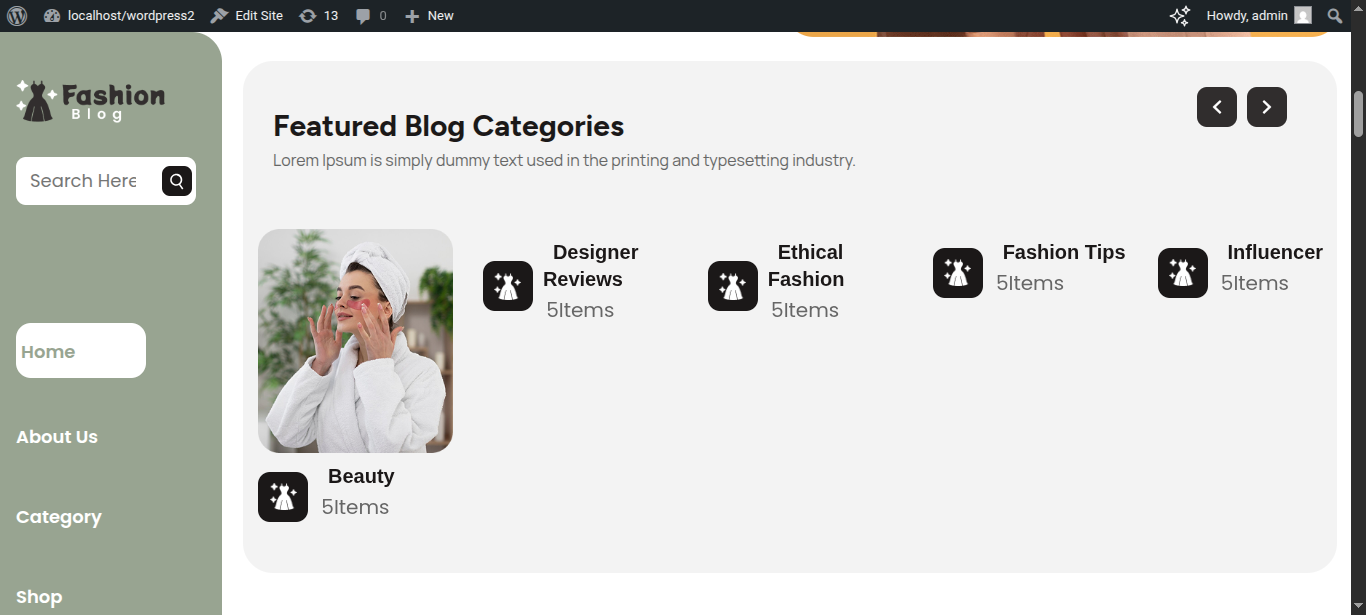Click the Ethical Fashion dress icon
The width and height of the screenshot is (1366, 615).
pos(733,286)
